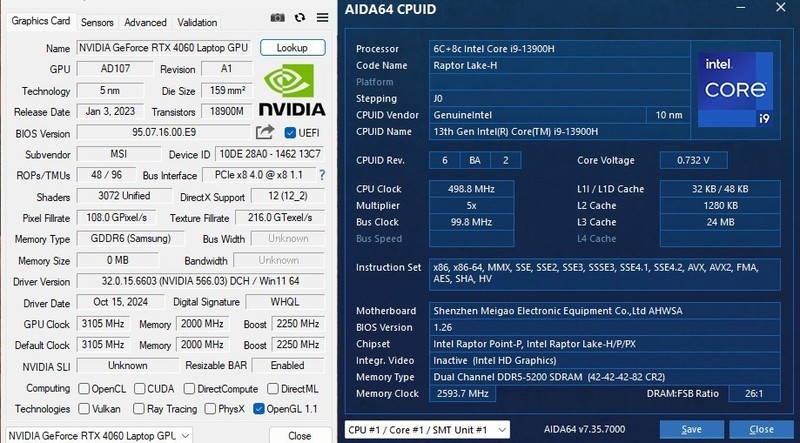800x443 pixels.
Task: Click the Motherboard Shenzhen Meigao value
Action: coord(605,311)
